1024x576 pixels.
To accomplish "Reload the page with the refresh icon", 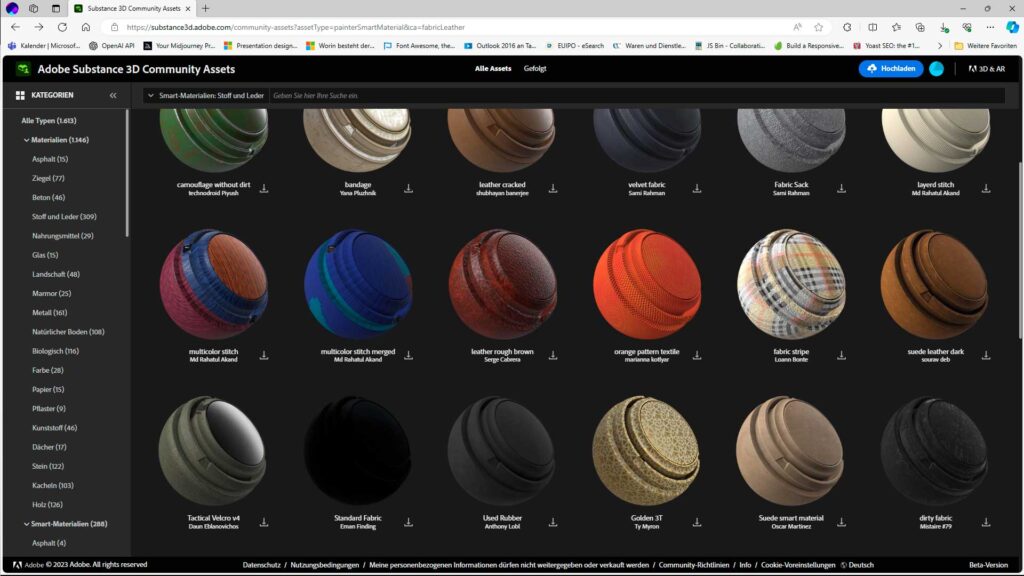I will pos(62,27).
